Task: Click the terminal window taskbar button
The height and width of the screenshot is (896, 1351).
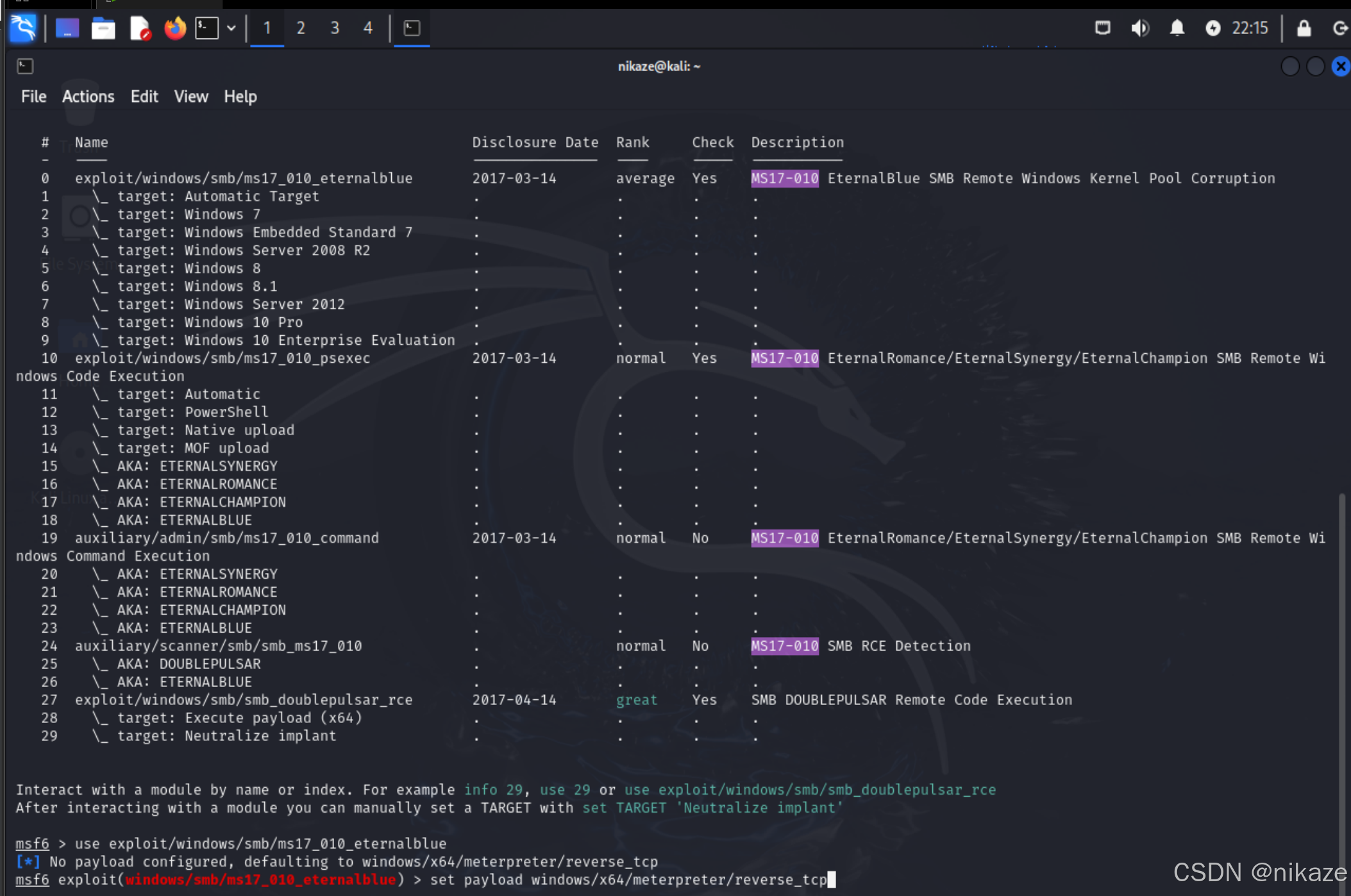Action: 412,28
